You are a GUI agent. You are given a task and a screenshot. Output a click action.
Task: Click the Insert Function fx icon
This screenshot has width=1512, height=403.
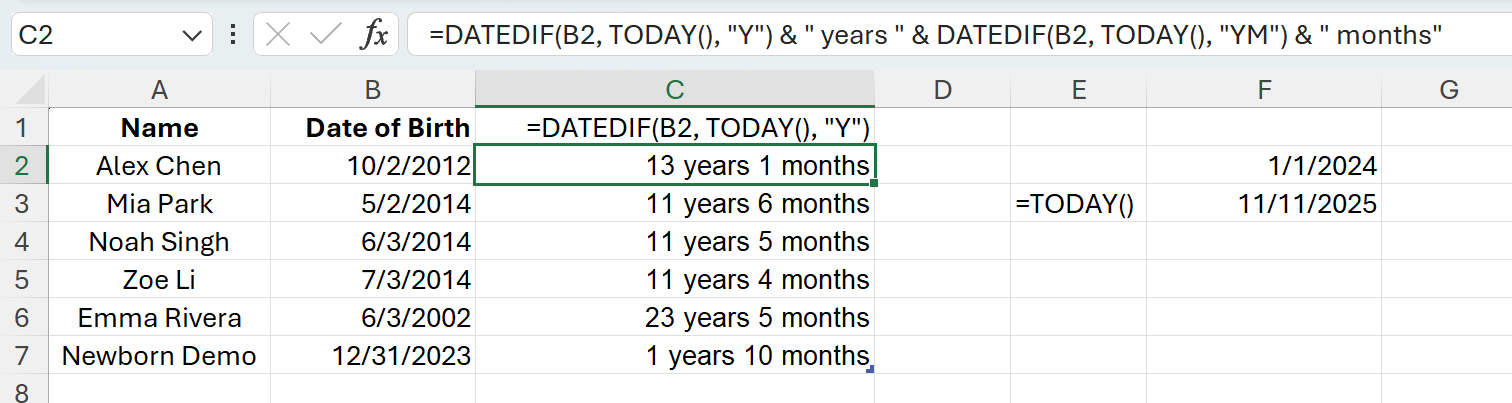374,35
